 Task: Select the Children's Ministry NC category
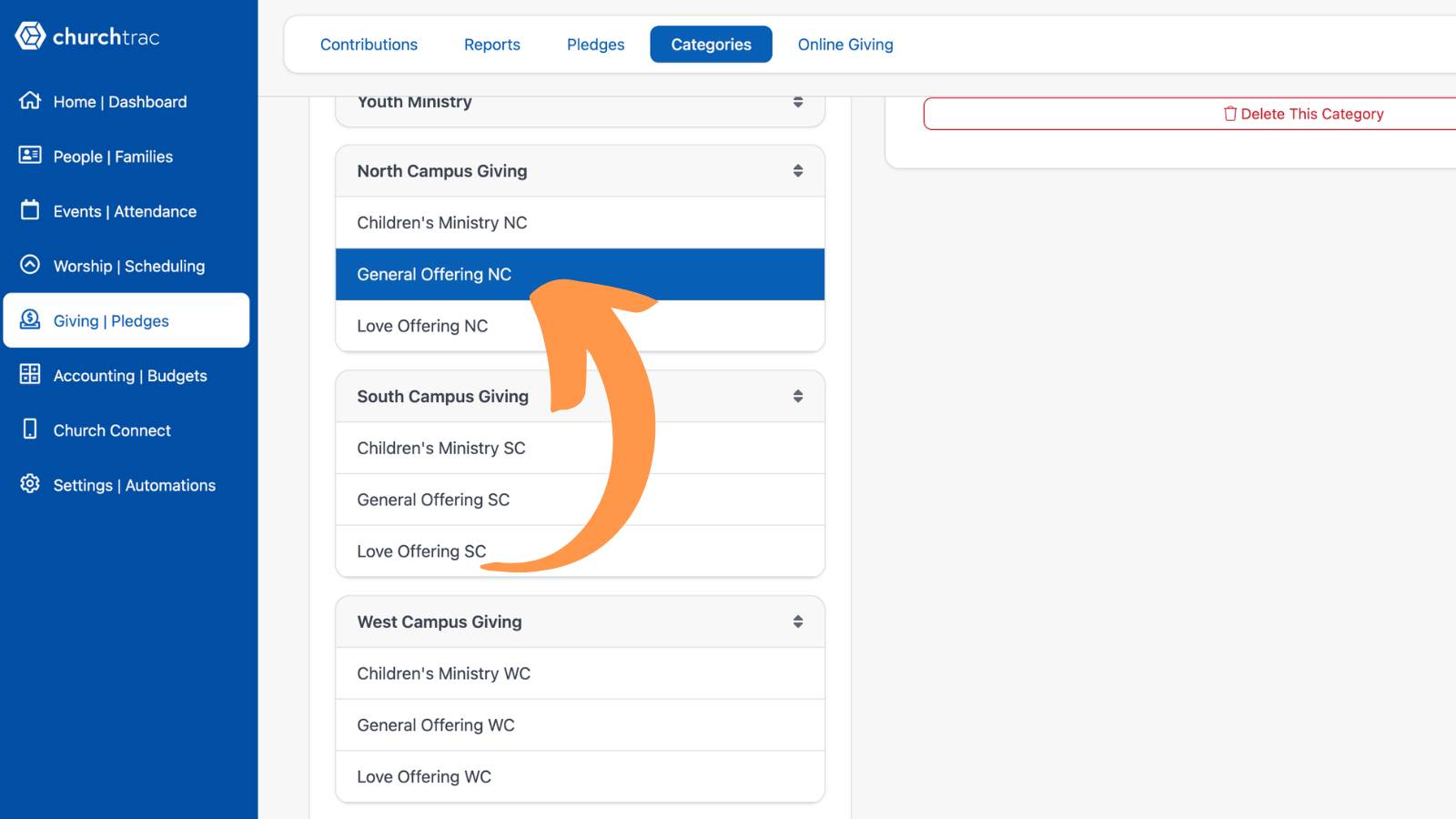(x=580, y=223)
